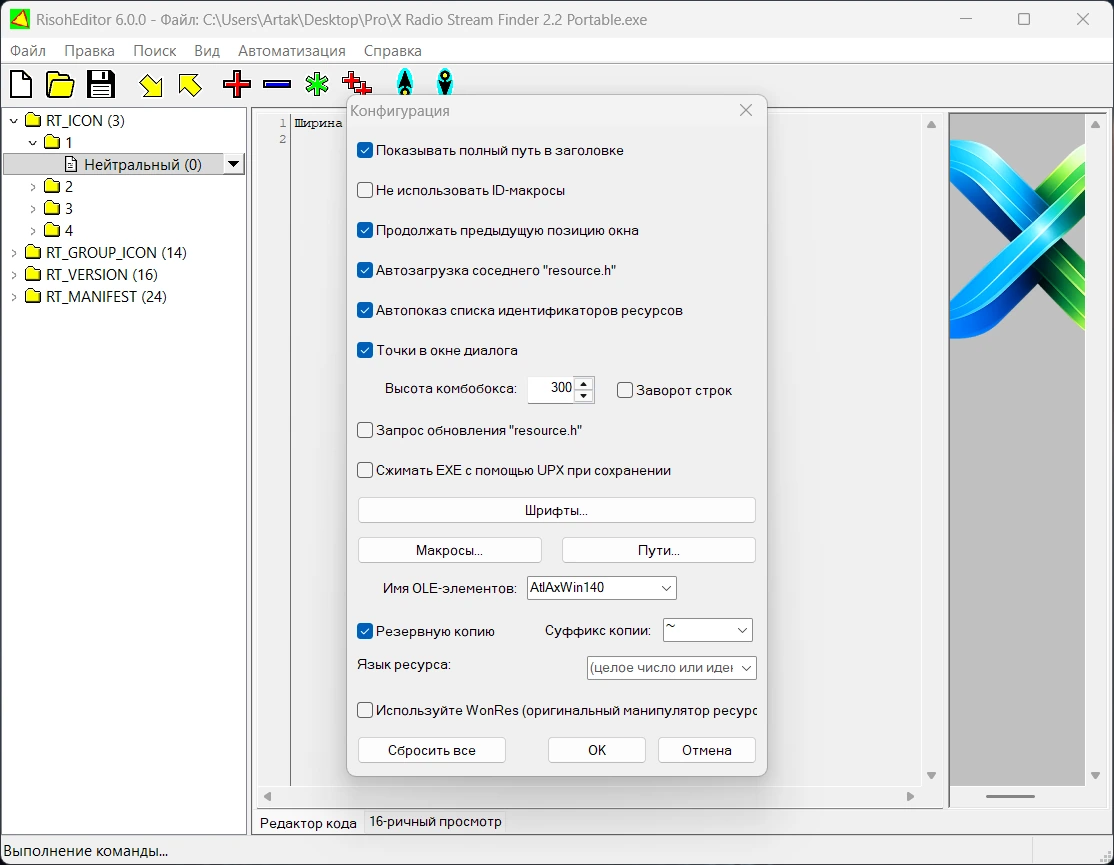Enable Запрос обновления resource.h checkbox
Viewport: 1114px width, 865px height.
[x=364, y=430]
